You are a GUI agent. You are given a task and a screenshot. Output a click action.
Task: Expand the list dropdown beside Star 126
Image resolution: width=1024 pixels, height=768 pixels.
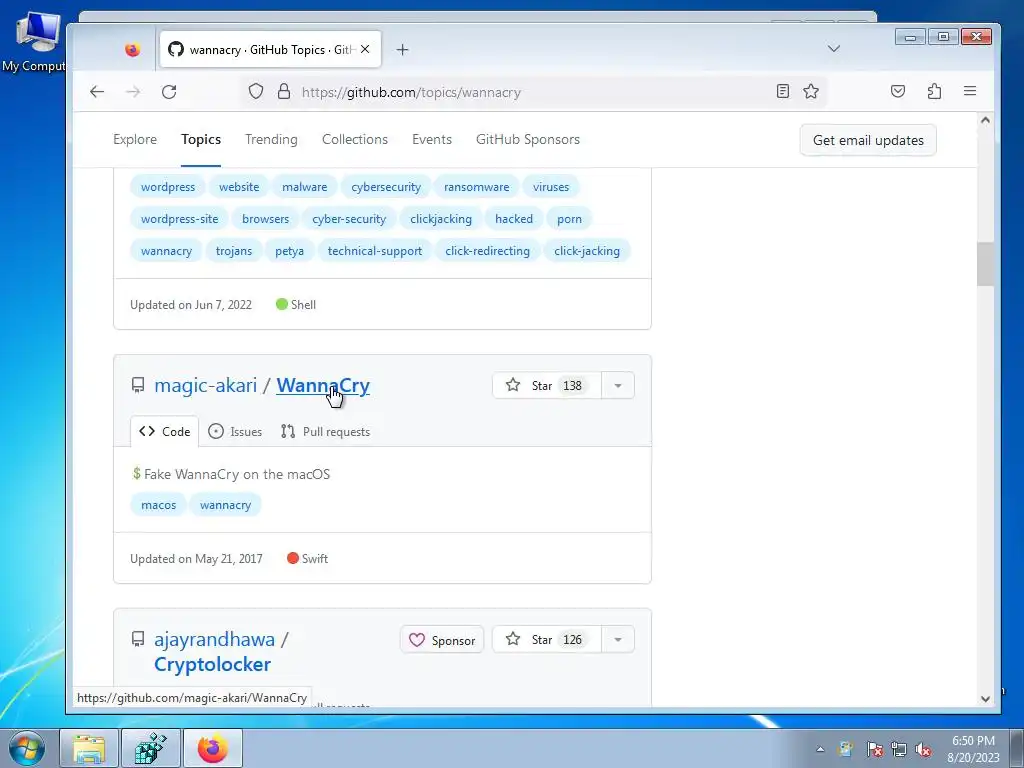pos(618,639)
